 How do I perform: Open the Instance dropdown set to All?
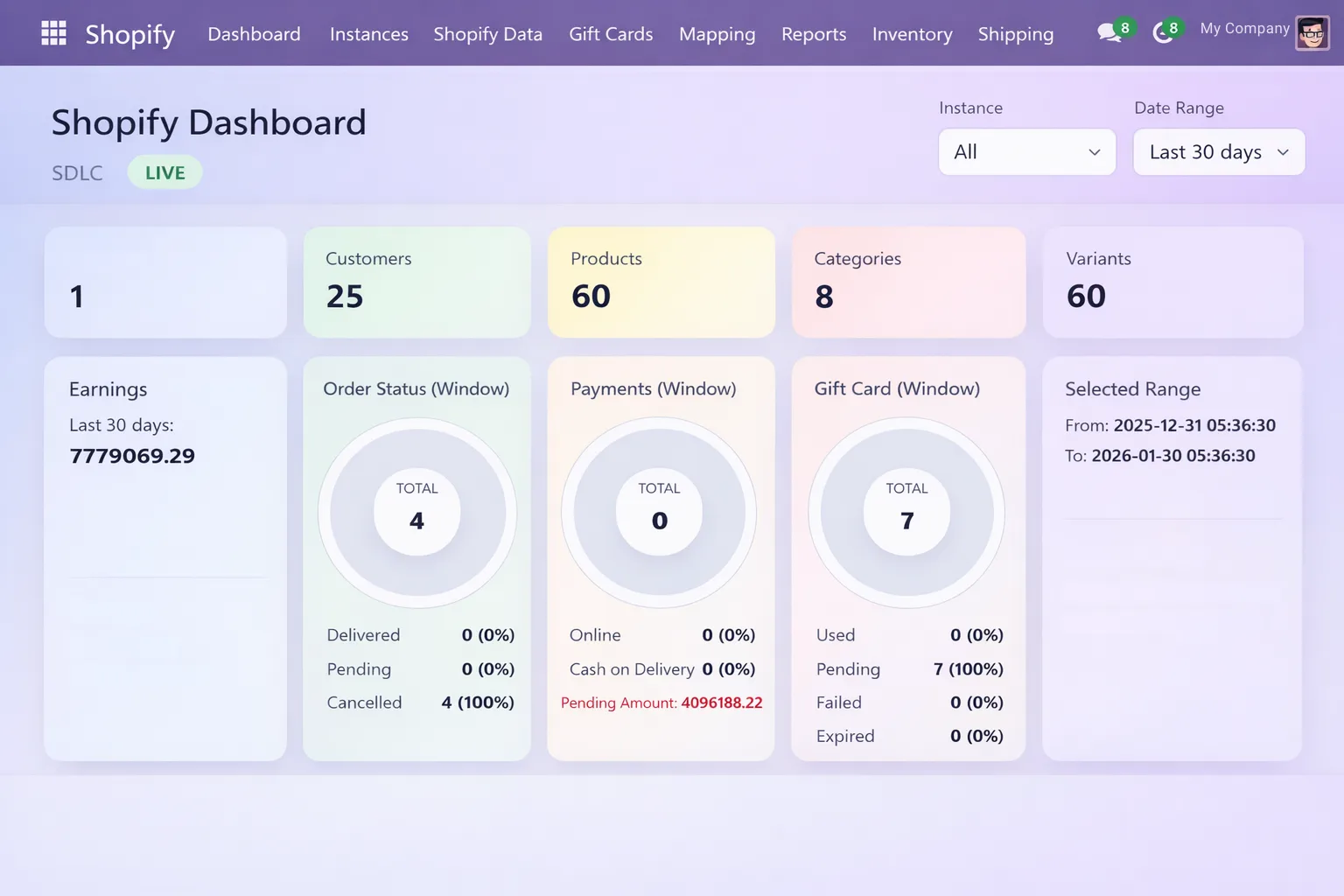(x=1026, y=151)
